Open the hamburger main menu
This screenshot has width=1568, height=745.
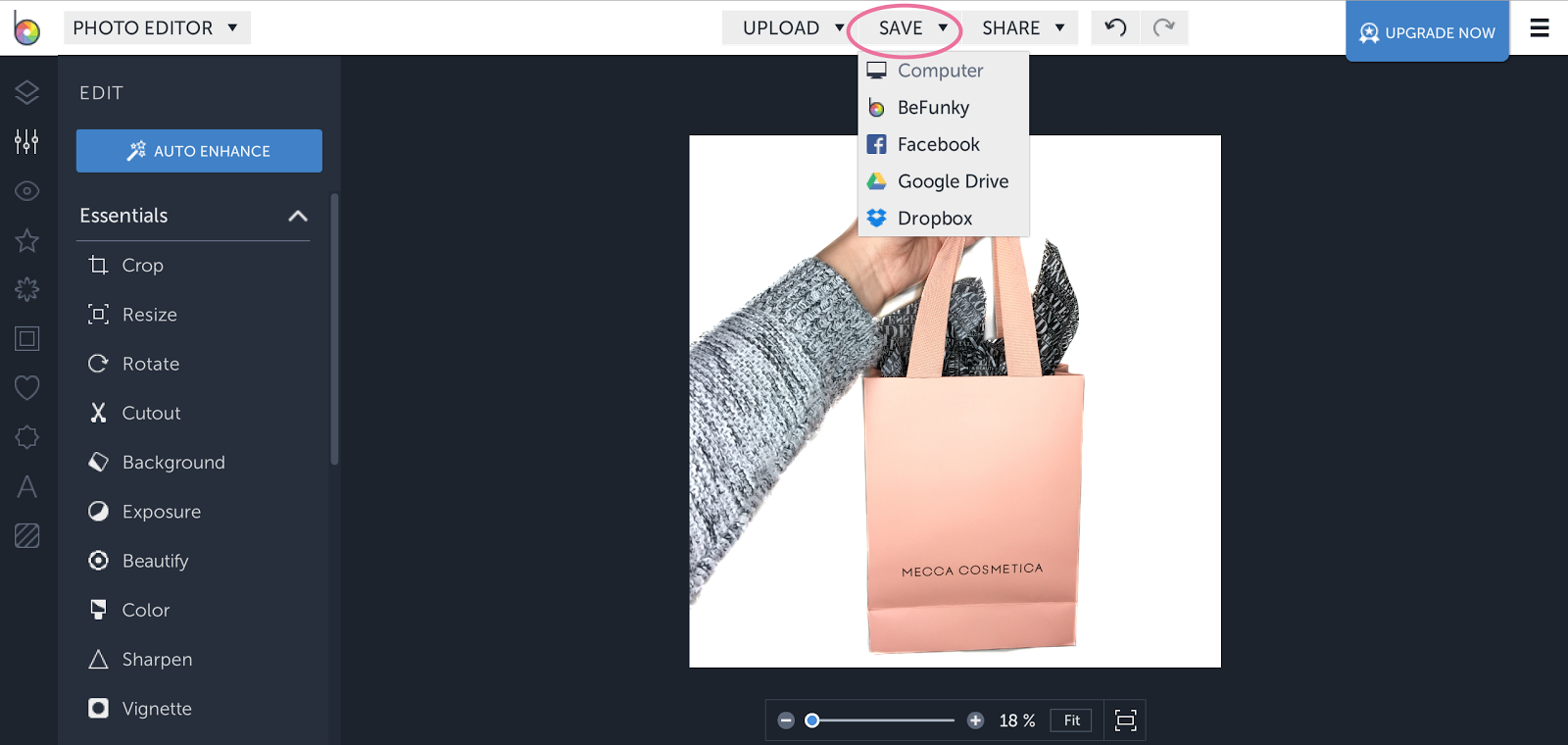pos(1540,27)
